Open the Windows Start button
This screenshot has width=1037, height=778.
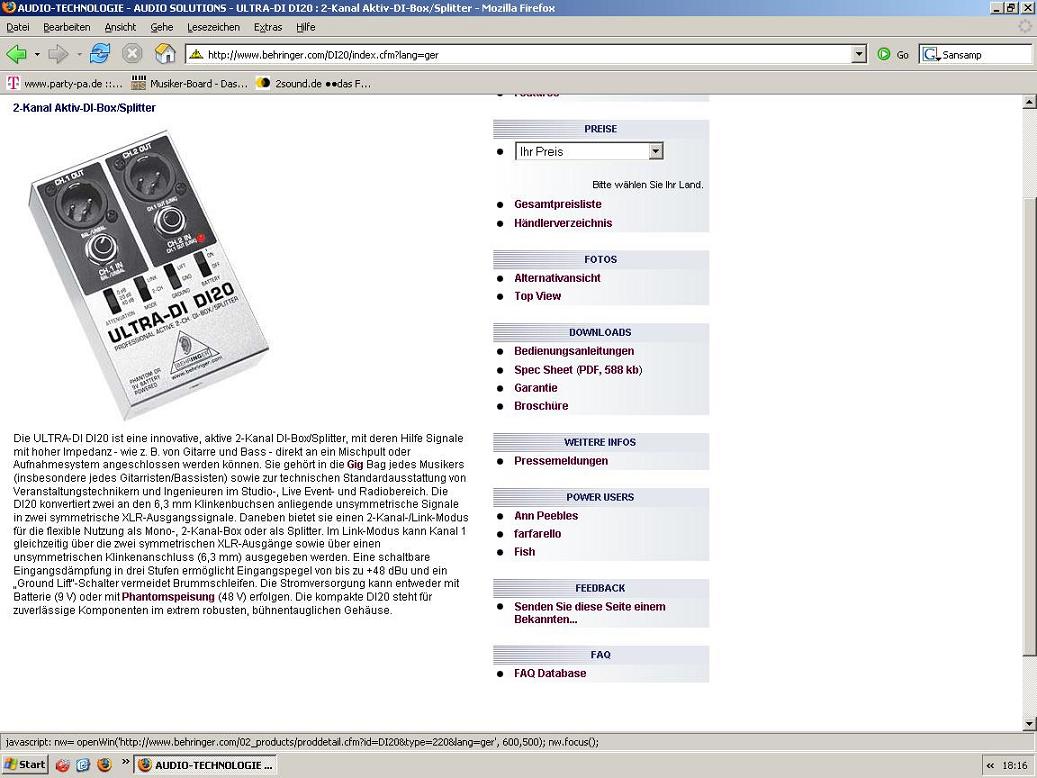[25, 765]
